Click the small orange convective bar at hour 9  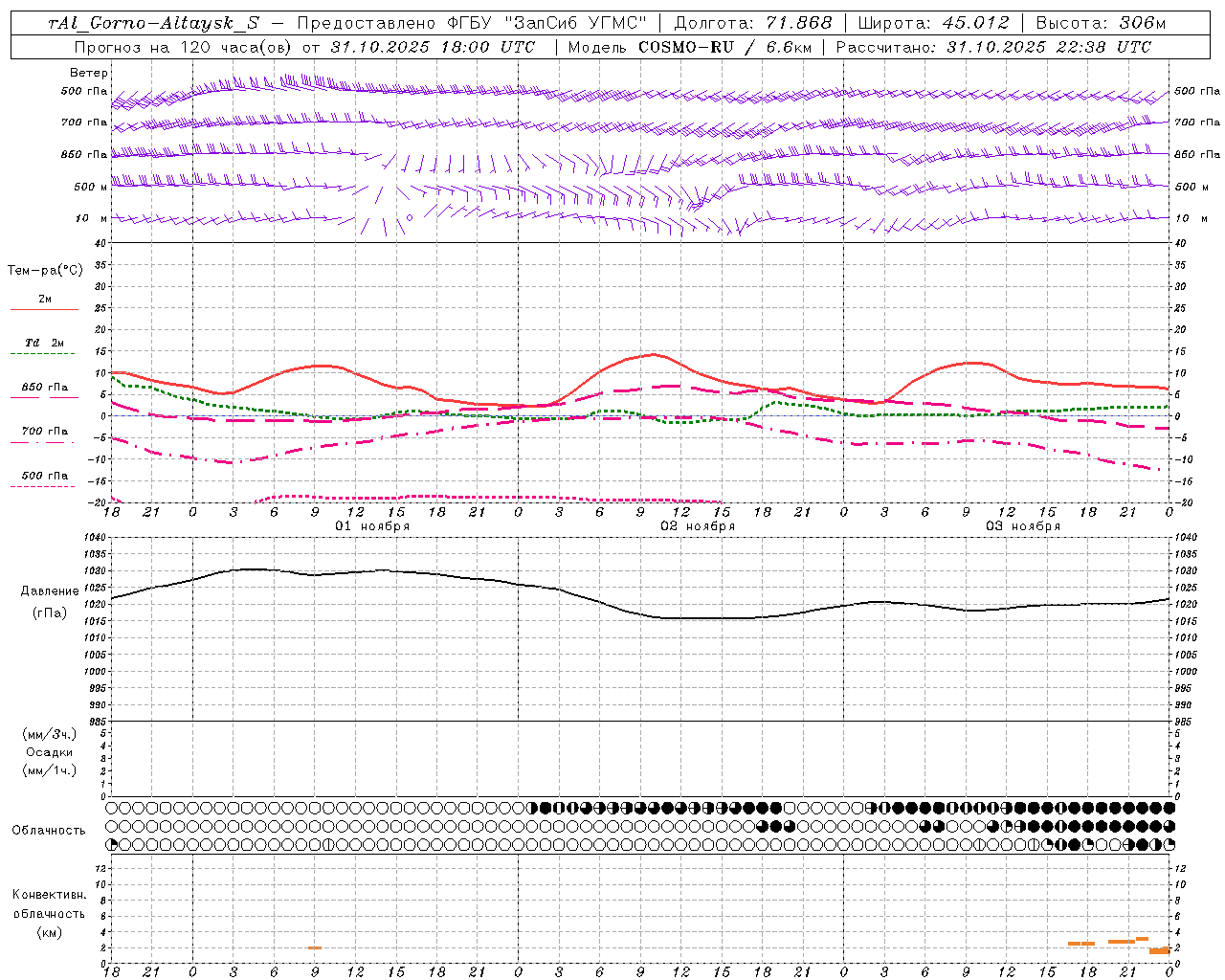[315, 947]
